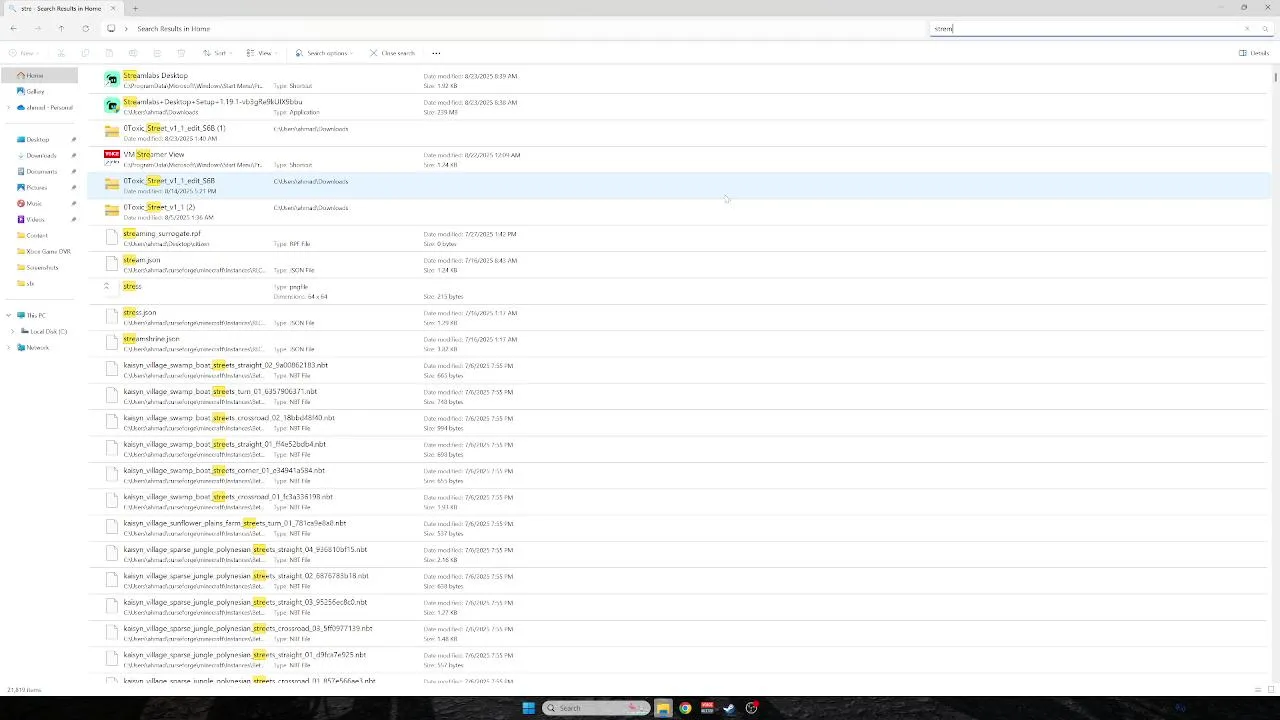Open the View dropdown

(x=264, y=53)
